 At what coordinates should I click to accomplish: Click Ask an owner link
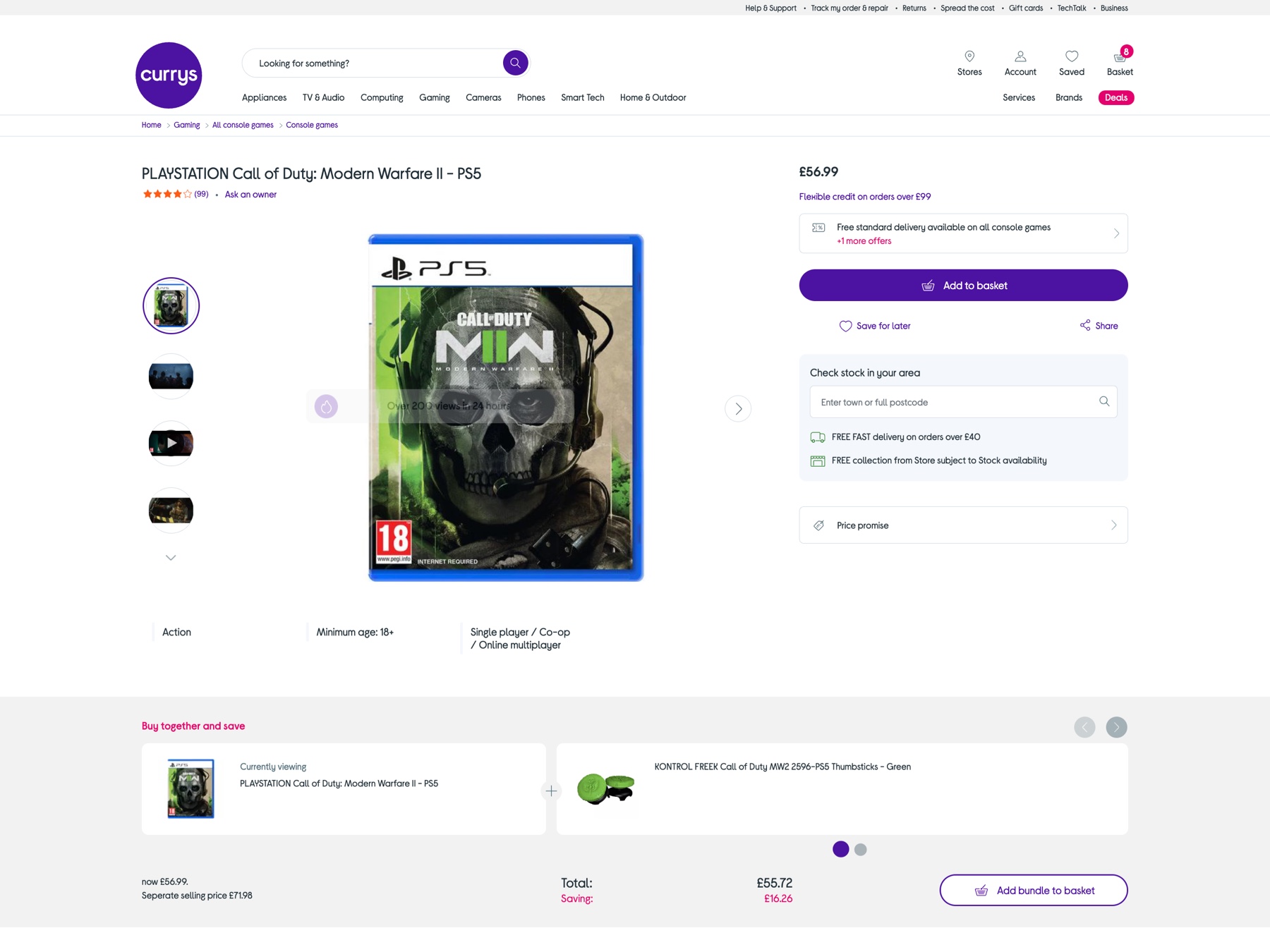250,195
